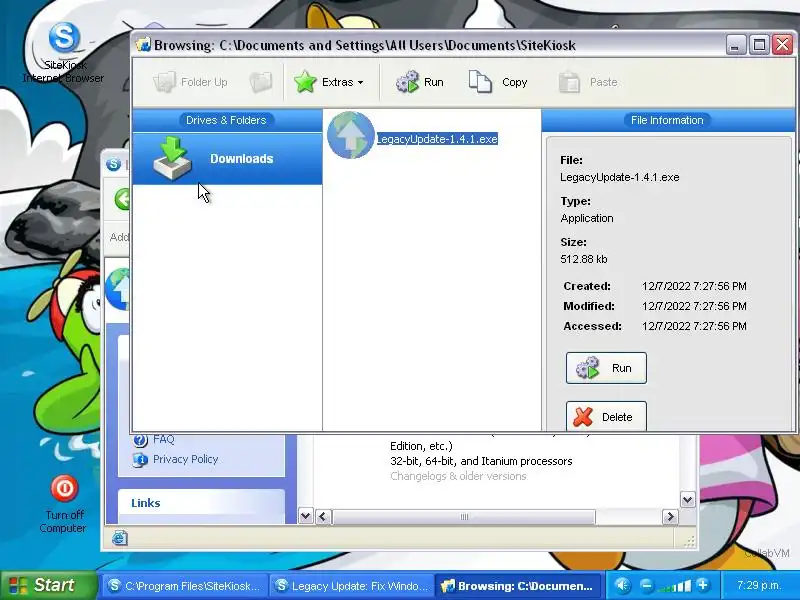Image resolution: width=800 pixels, height=600 pixels.
Task: Click the Links sidebar heading
Action: pos(146,503)
